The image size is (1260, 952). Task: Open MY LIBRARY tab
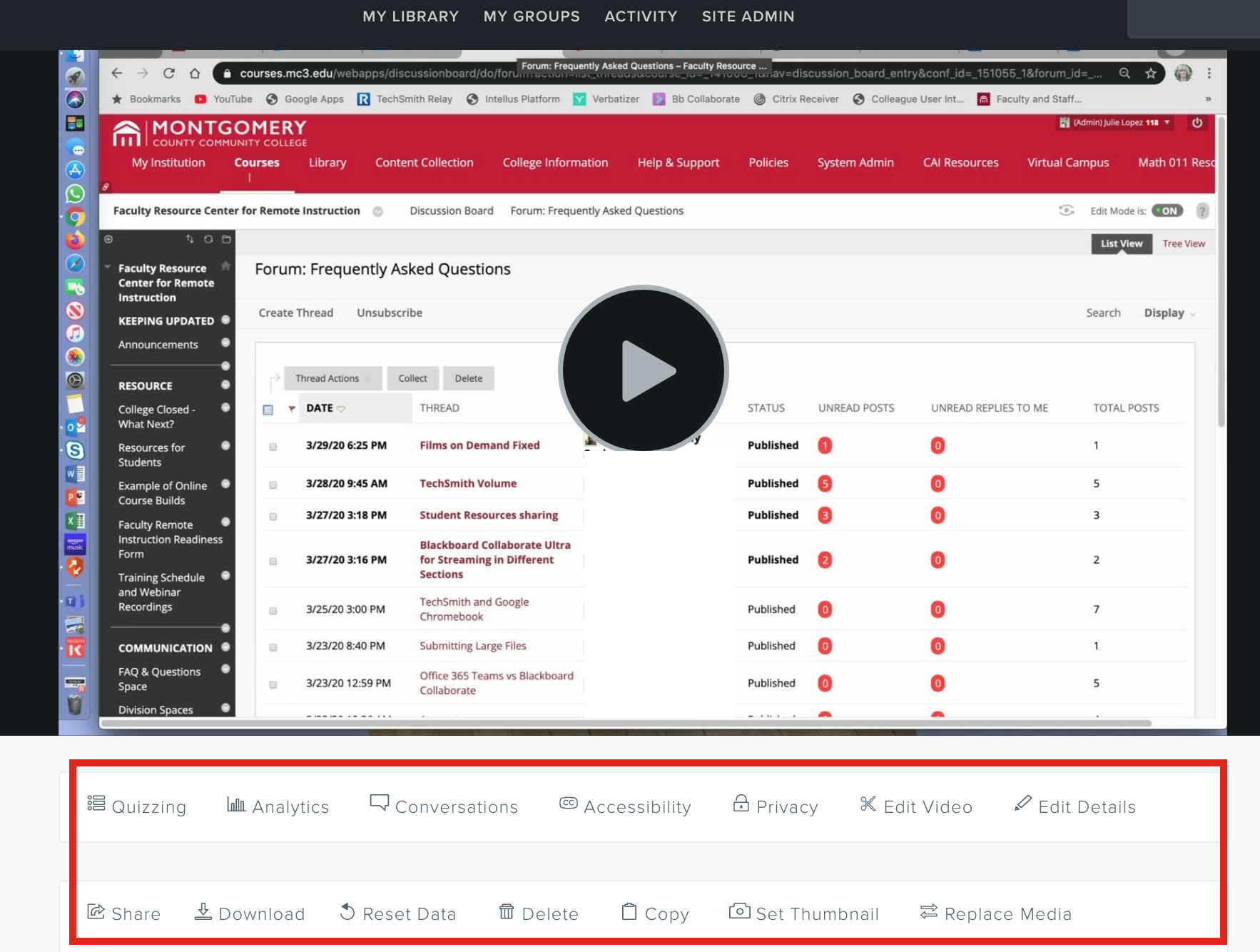click(x=411, y=16)
